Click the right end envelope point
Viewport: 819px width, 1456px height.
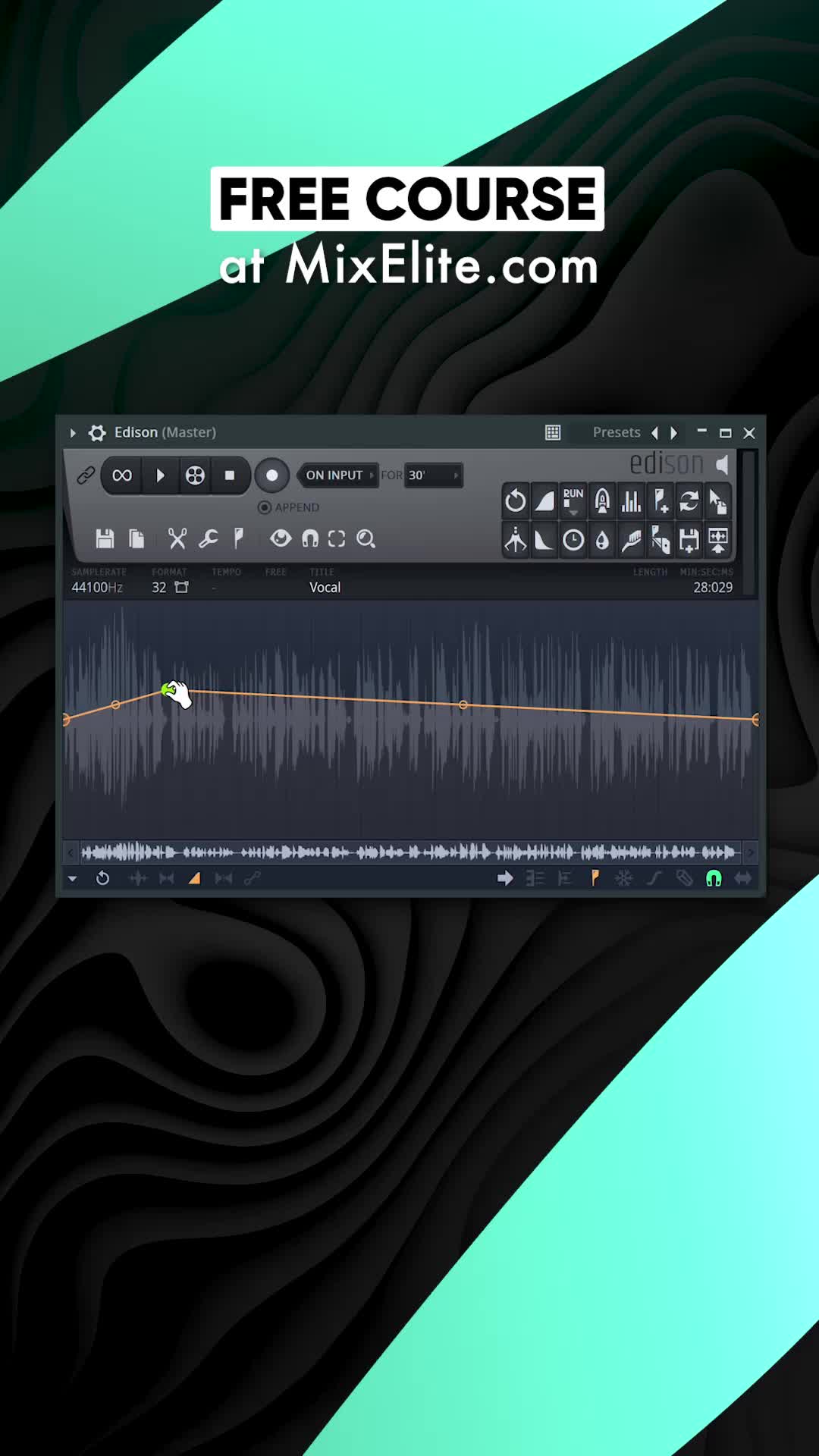coord(755,720)
